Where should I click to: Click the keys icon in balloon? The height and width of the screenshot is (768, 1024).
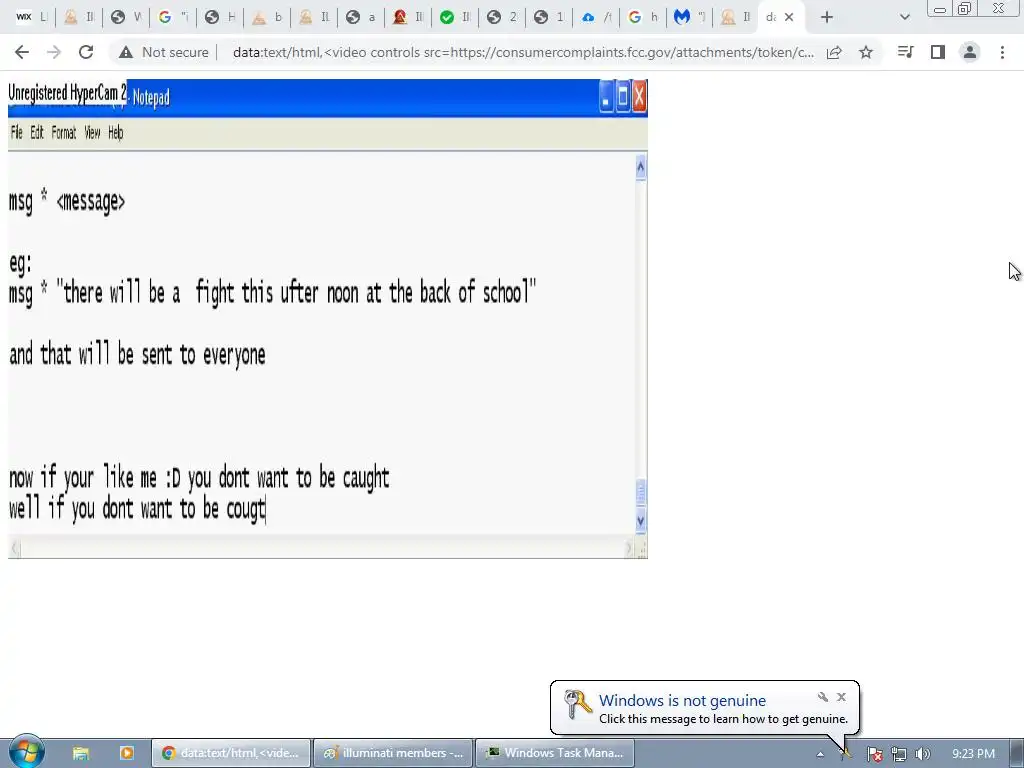tap(577, 705)
